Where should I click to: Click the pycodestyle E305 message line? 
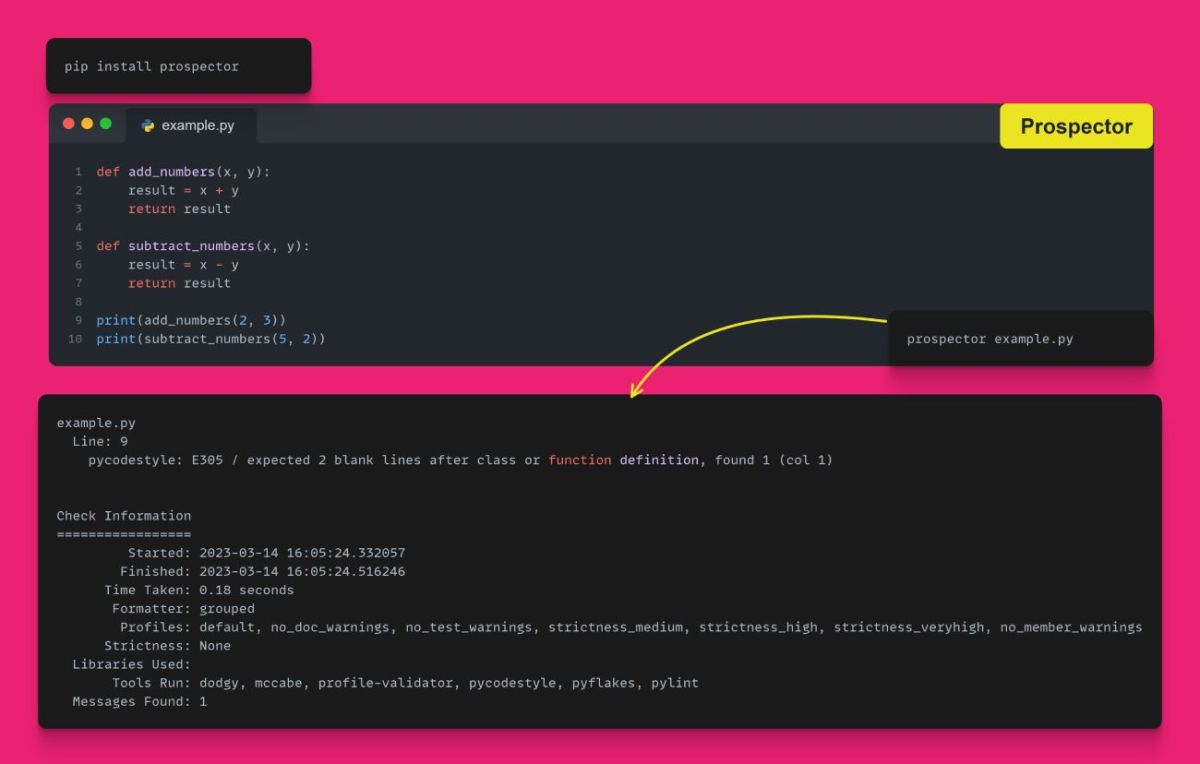[460, 460]
